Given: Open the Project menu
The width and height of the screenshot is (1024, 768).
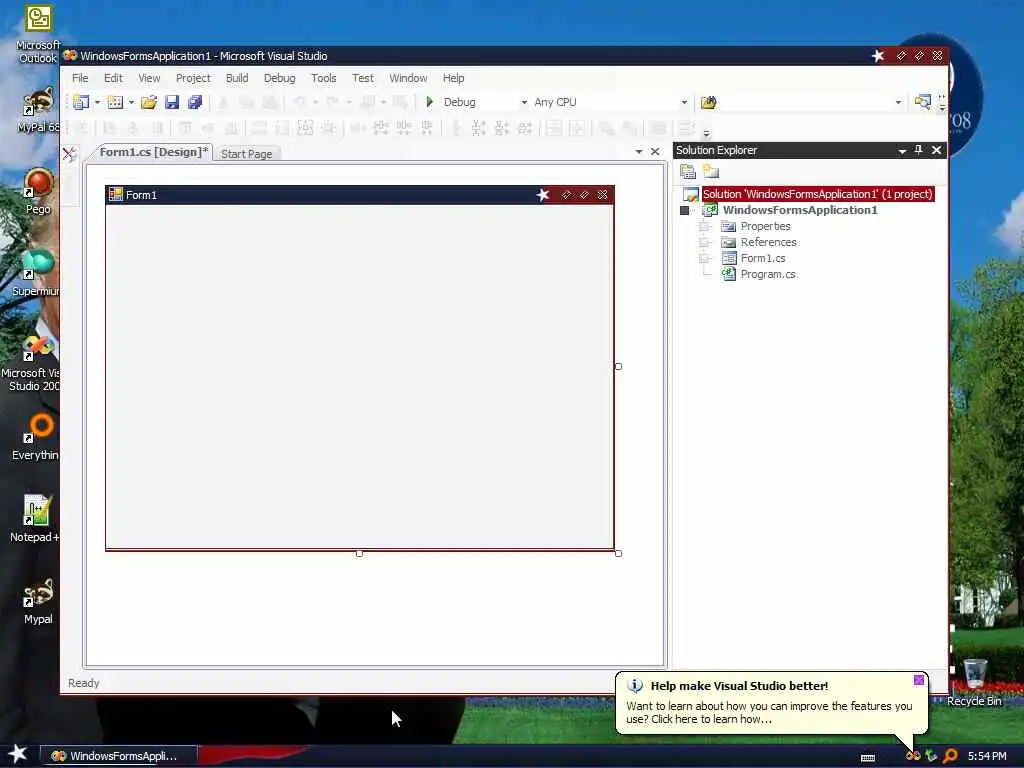Looking at the screenshot, I should click(x=193, y=78).
